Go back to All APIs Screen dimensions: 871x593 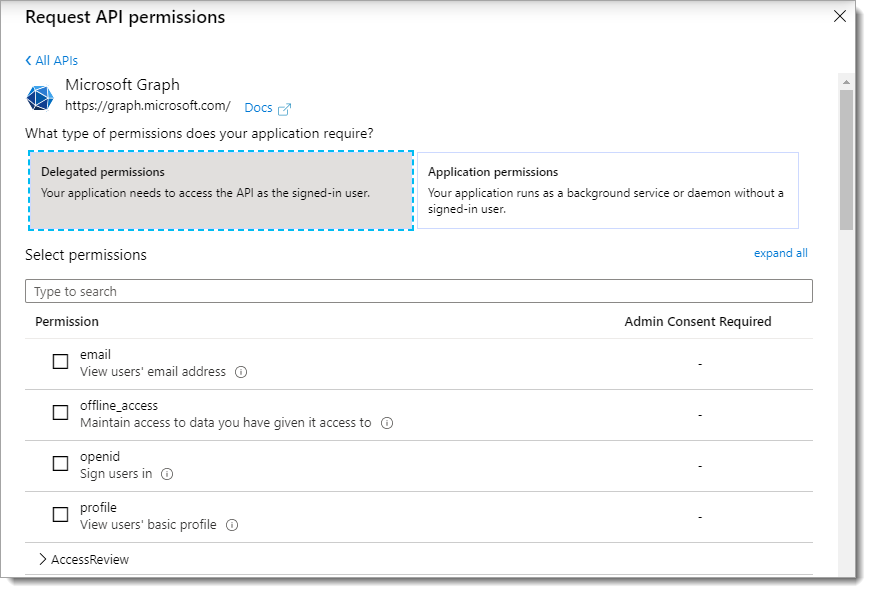[x=56, y=61]
